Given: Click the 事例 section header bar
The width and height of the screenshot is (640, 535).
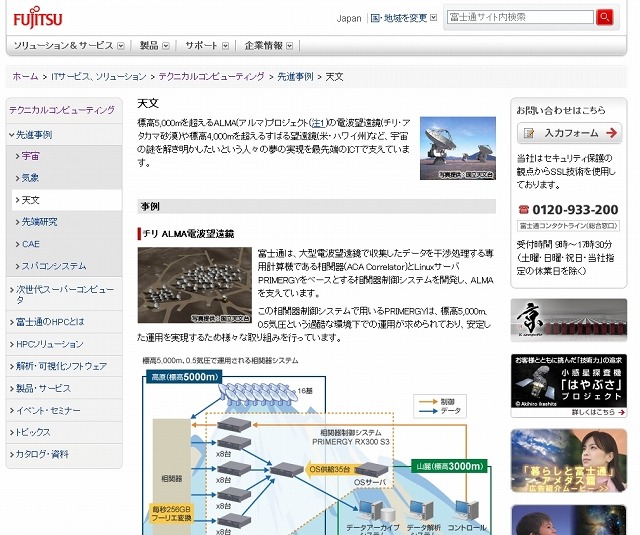Looking at the screenshot, I should coord(317,206).
